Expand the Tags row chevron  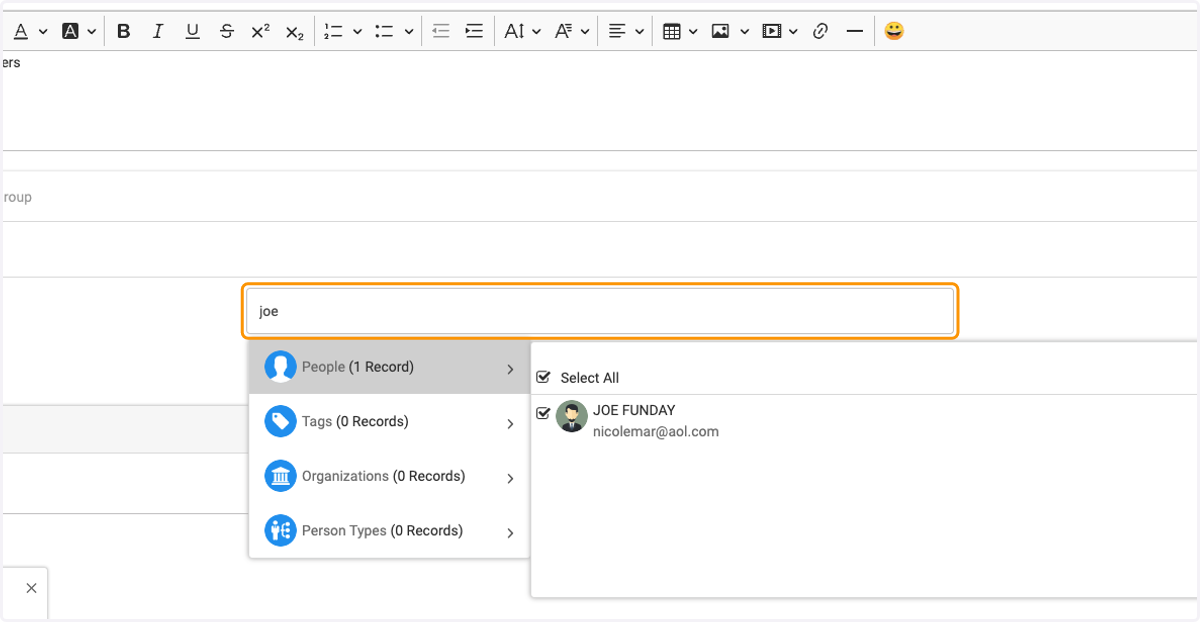tap(510, 424)
